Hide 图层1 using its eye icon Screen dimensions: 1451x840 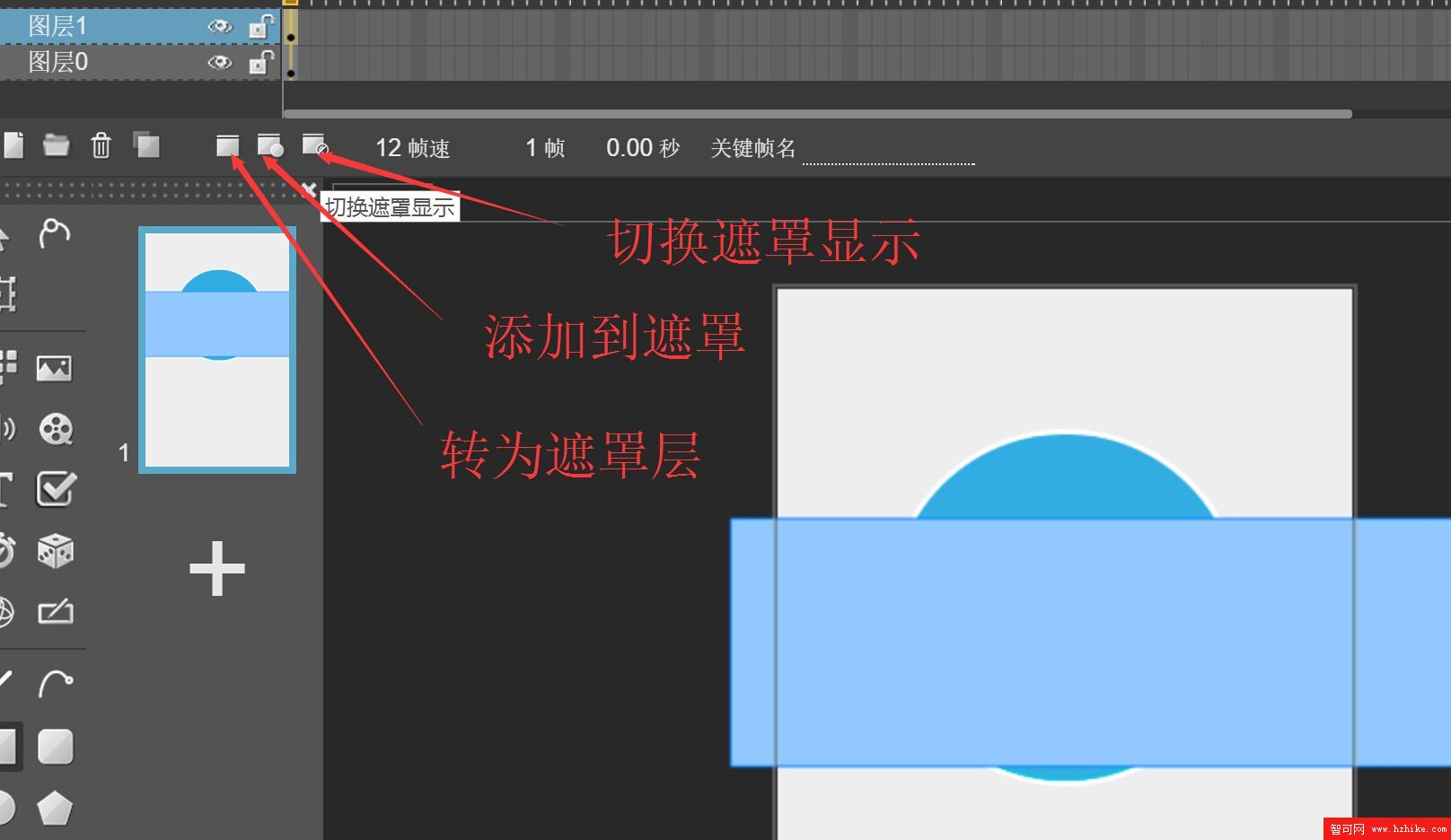pyautogui.click(x=219, y=27)
